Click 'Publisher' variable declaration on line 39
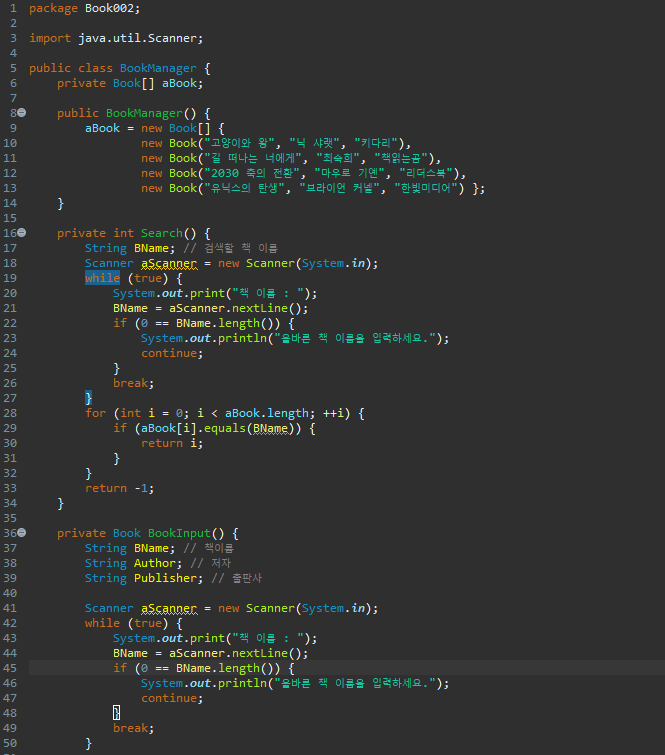The width and height of the screenshot is (665, 755). click(x=165, y=578)
